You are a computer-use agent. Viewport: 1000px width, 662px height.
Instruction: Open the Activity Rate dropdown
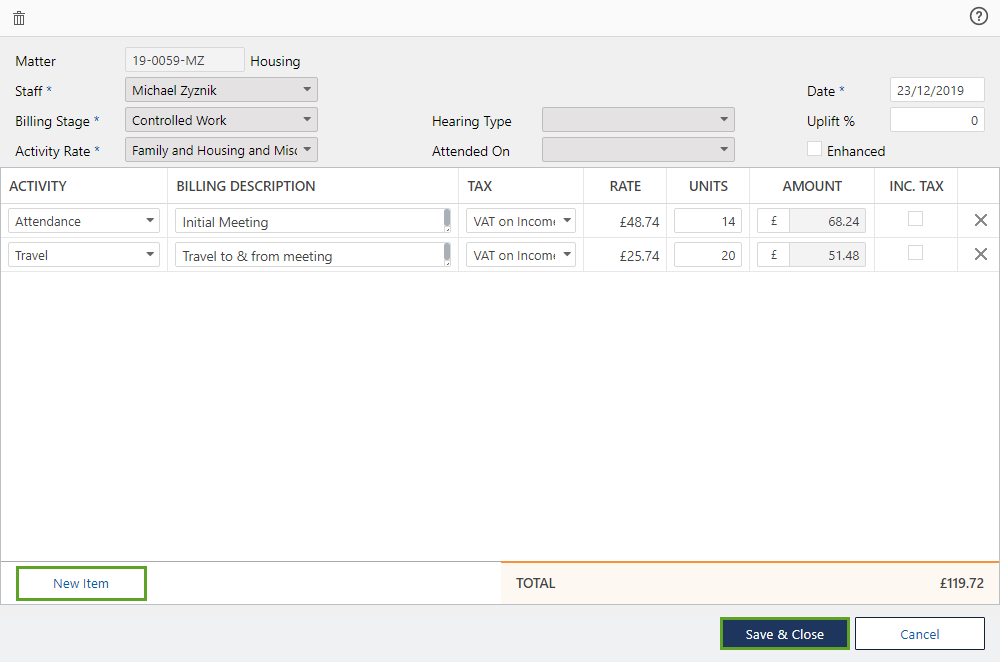point(221,150)
